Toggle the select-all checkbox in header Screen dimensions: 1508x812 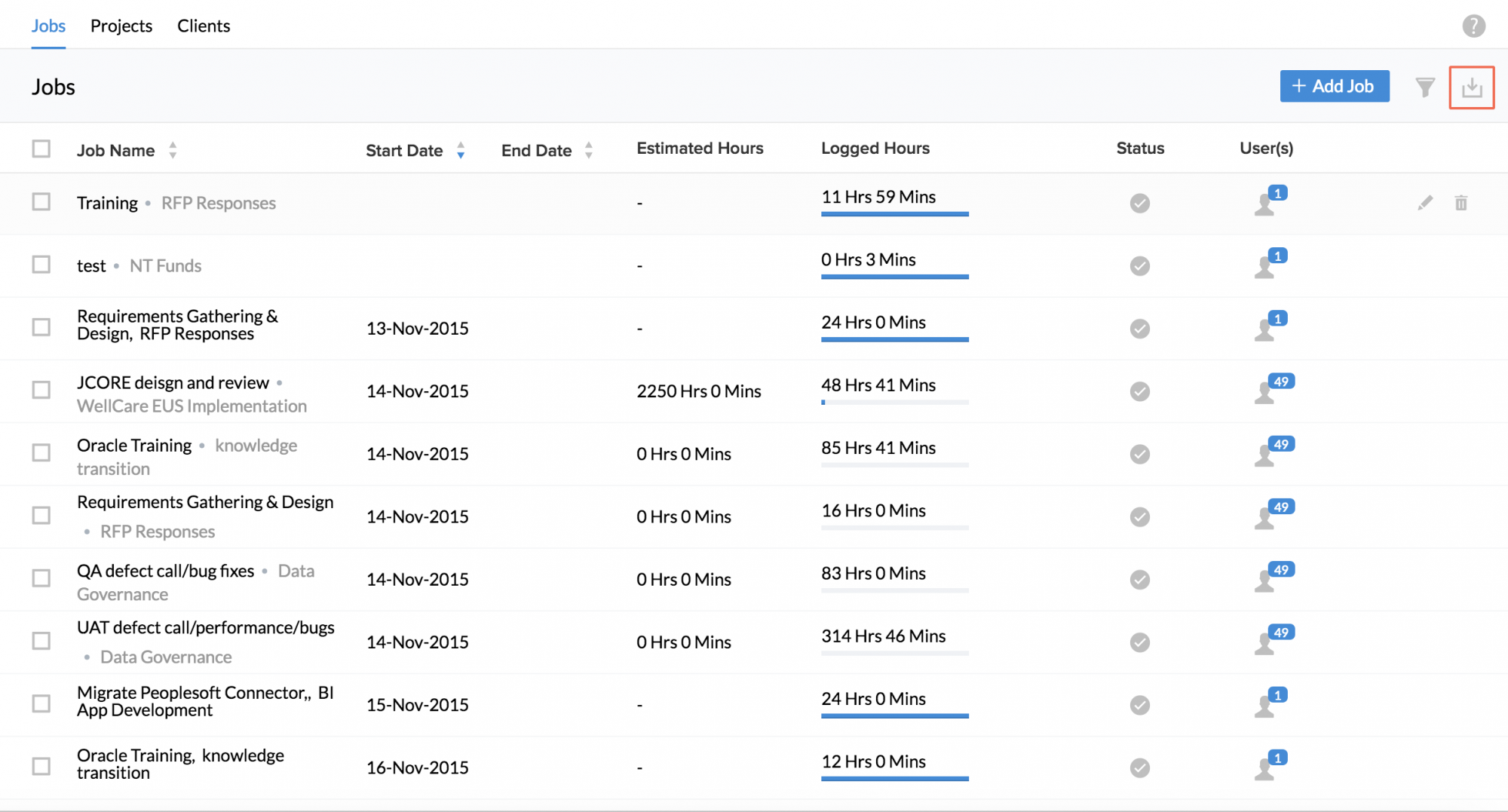(x=41, y=149)
